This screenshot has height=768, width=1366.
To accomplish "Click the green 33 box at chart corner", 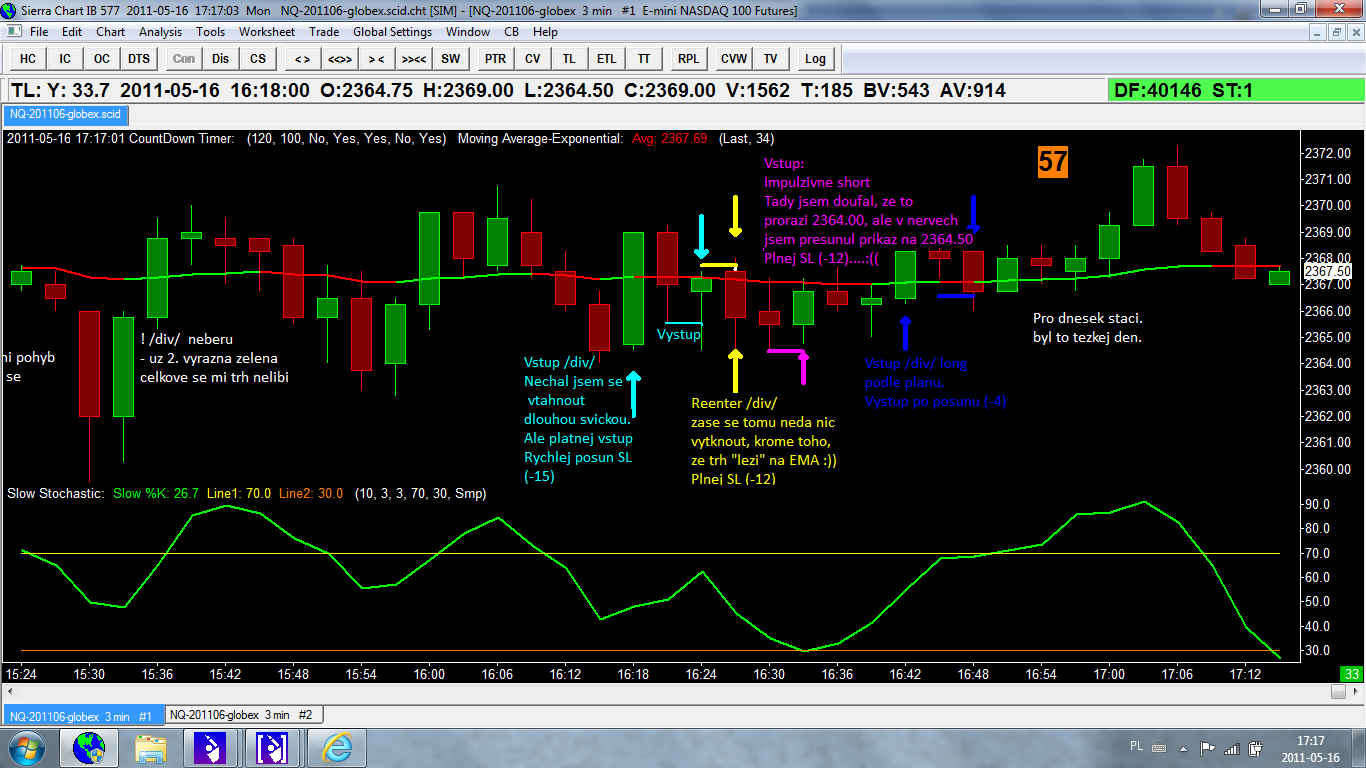I will coord(1351,674).
